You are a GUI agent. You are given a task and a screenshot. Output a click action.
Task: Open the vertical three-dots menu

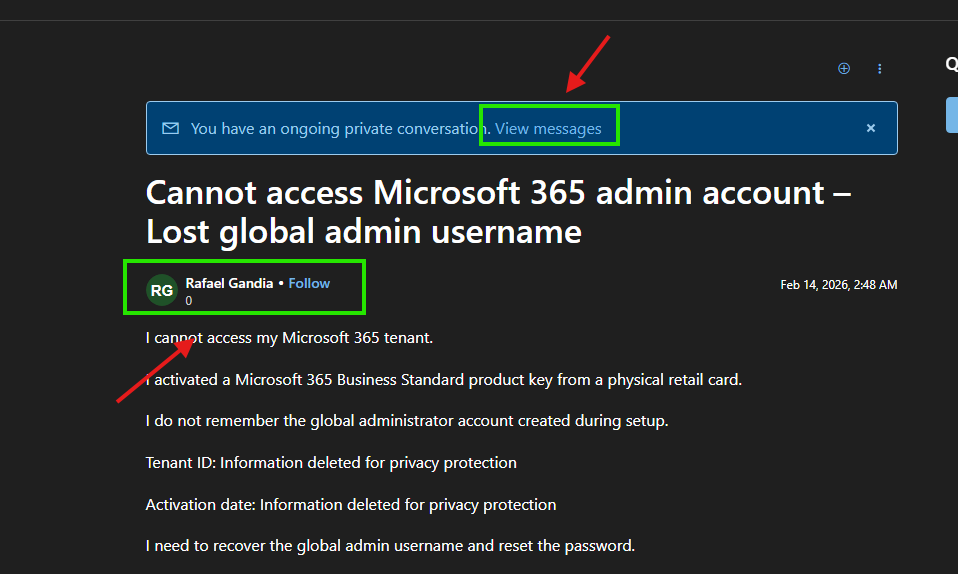880,69
